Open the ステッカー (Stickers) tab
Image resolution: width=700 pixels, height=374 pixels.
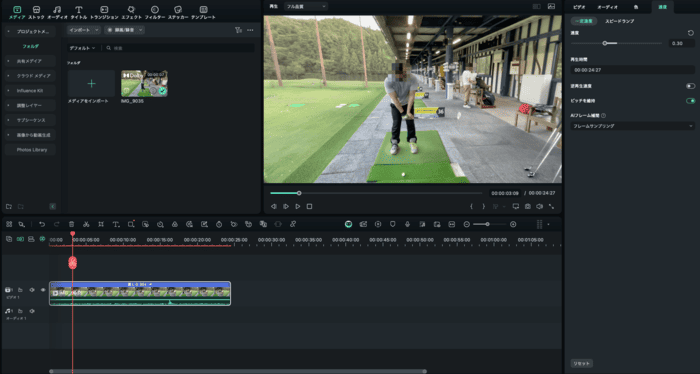click(x=178, y=12)
